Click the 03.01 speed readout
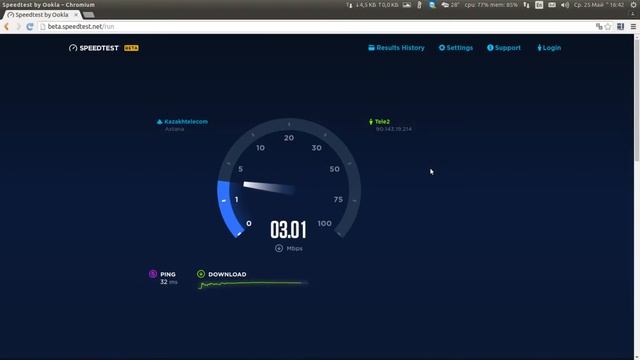 point(289,230)
